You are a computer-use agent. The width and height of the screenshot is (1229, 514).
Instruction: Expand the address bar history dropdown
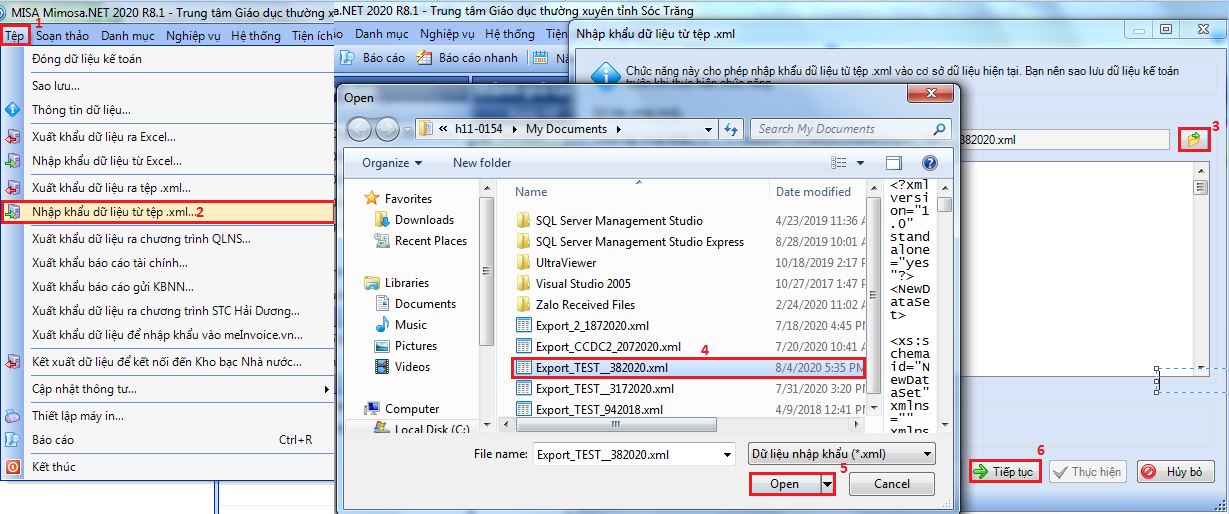tap(709, 129)
